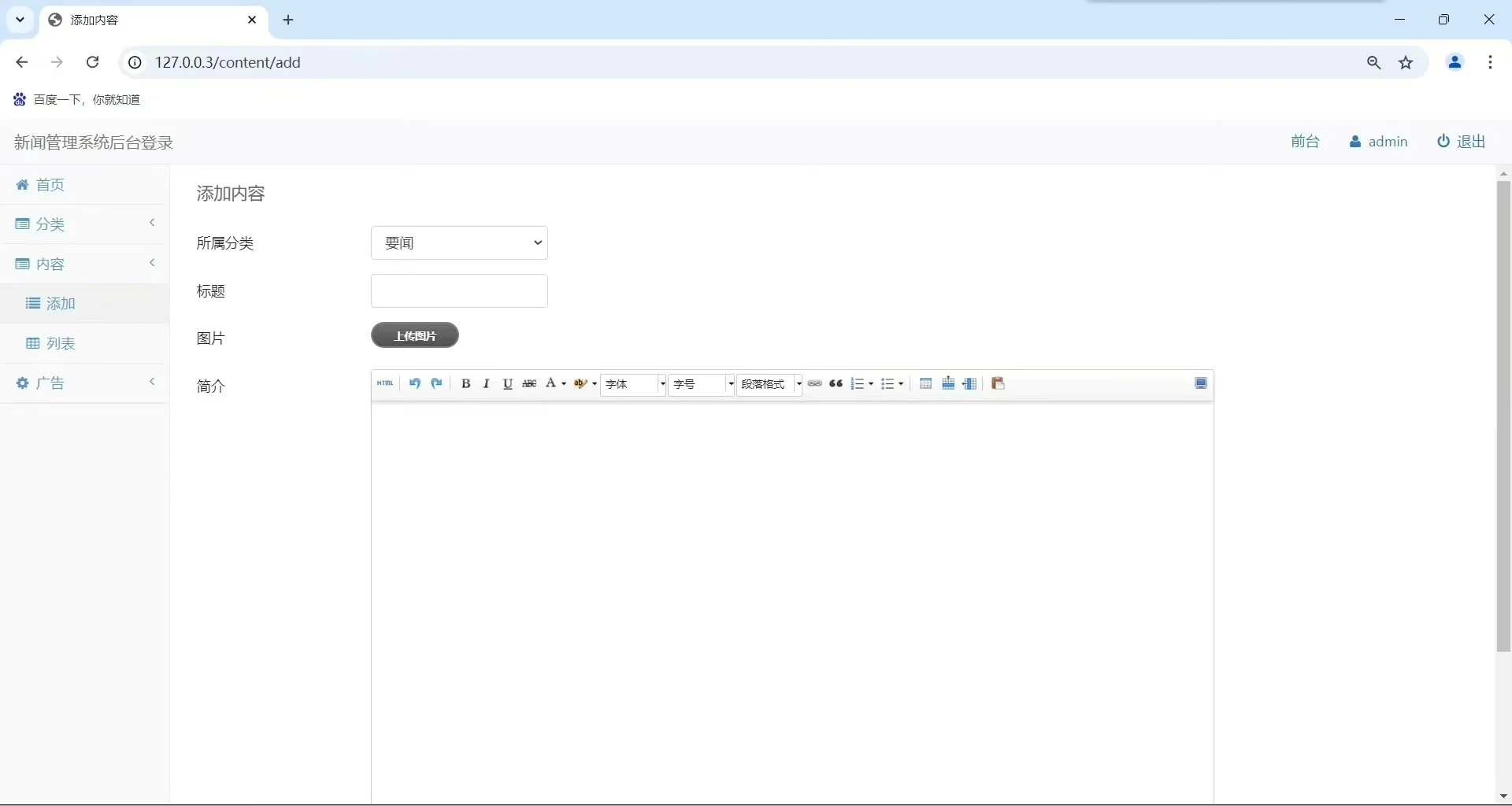Redo the edit in the editor toolbar
Image resolution: width=1512 pixels, height=806 pixels.
(x=437, y=384)
